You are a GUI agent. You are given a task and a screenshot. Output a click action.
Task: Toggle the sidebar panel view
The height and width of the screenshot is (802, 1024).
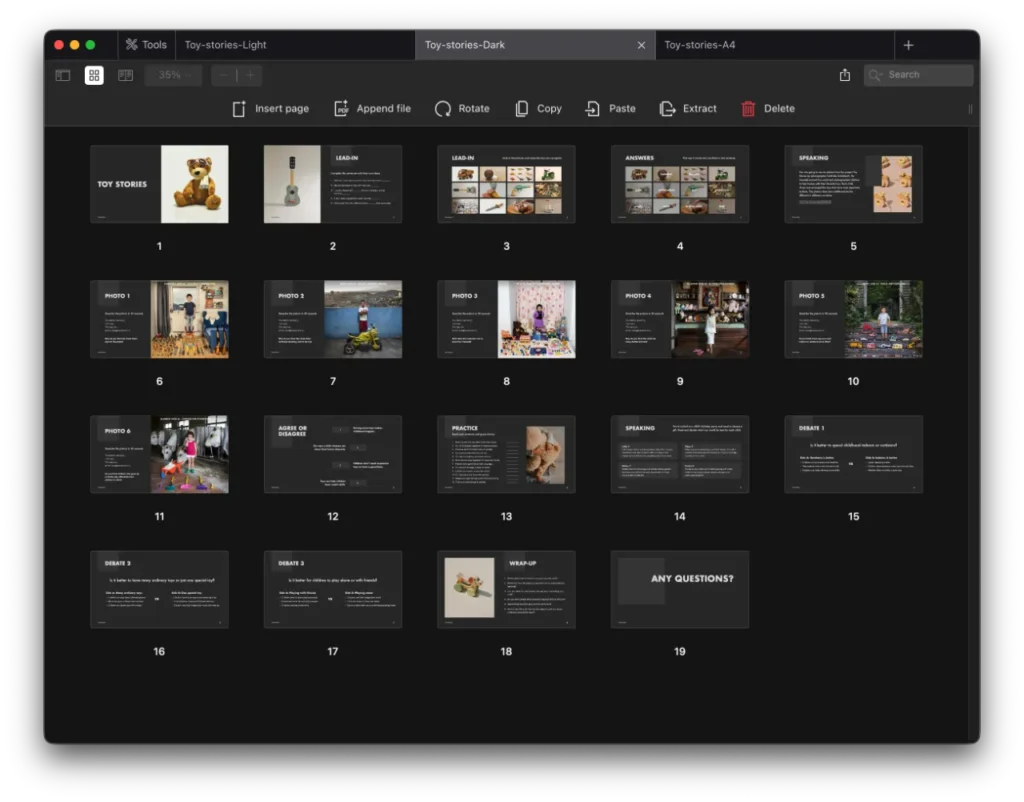point(63,75)
